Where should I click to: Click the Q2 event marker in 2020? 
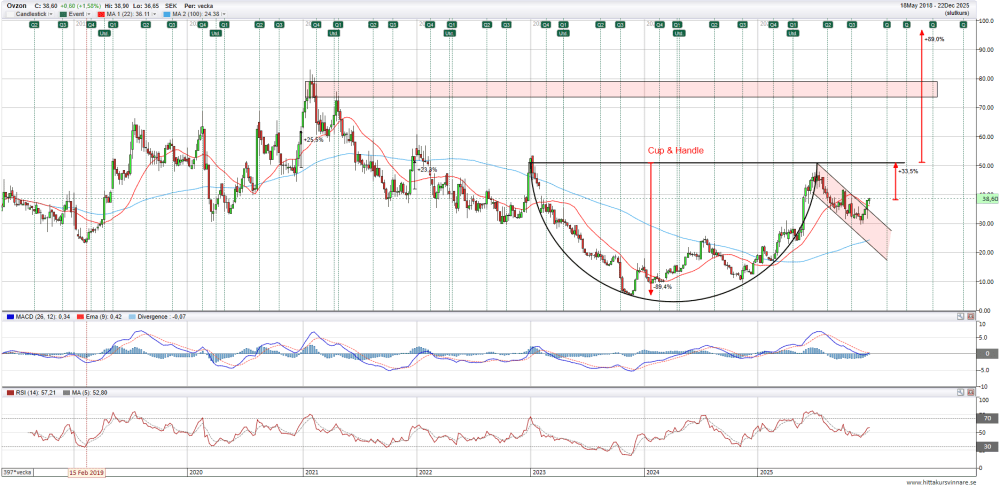(260, 25)
